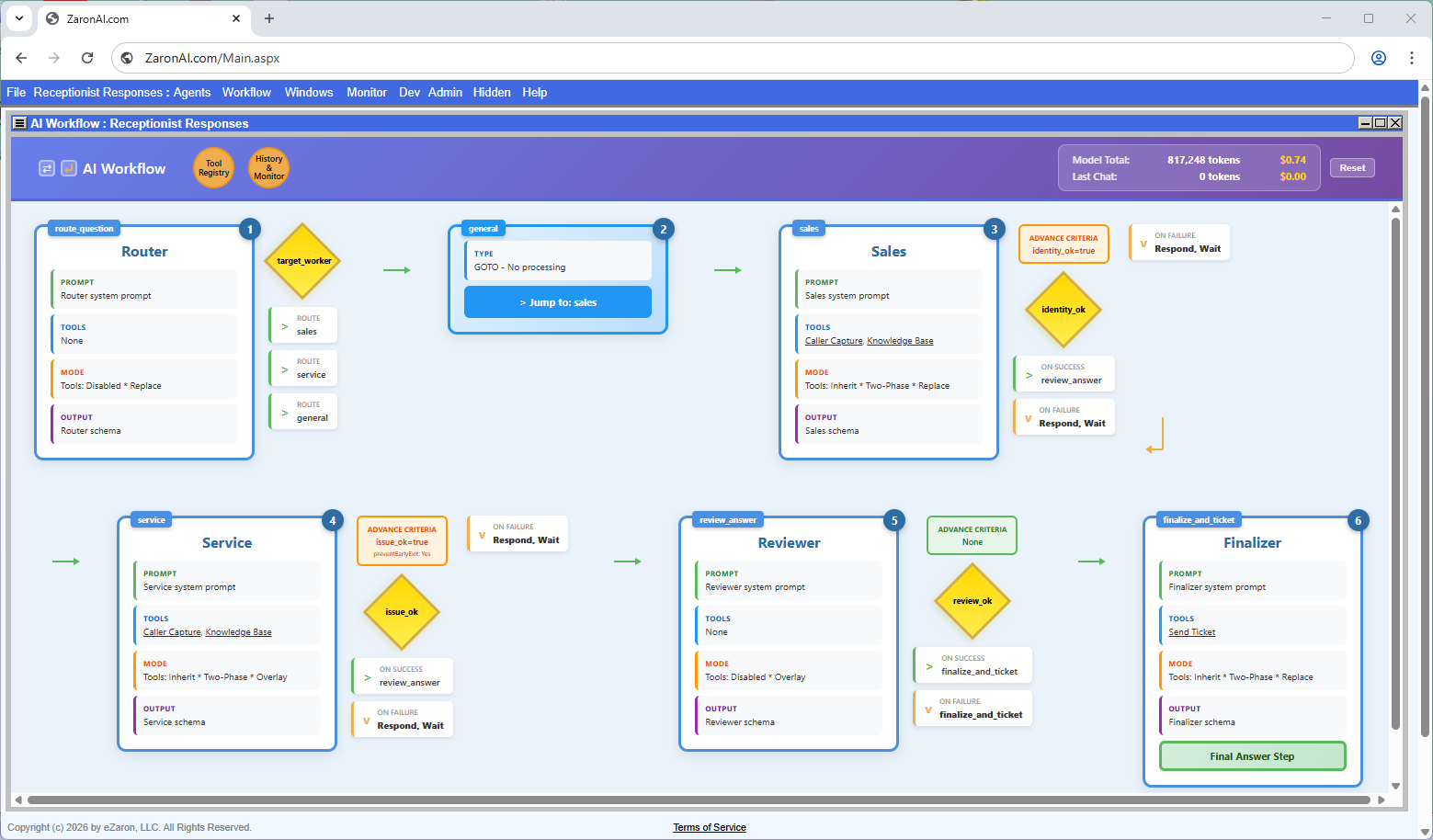Click the Router system prompt field
The height and width of the screenshot is (840, 1433).
coord(144,289)
